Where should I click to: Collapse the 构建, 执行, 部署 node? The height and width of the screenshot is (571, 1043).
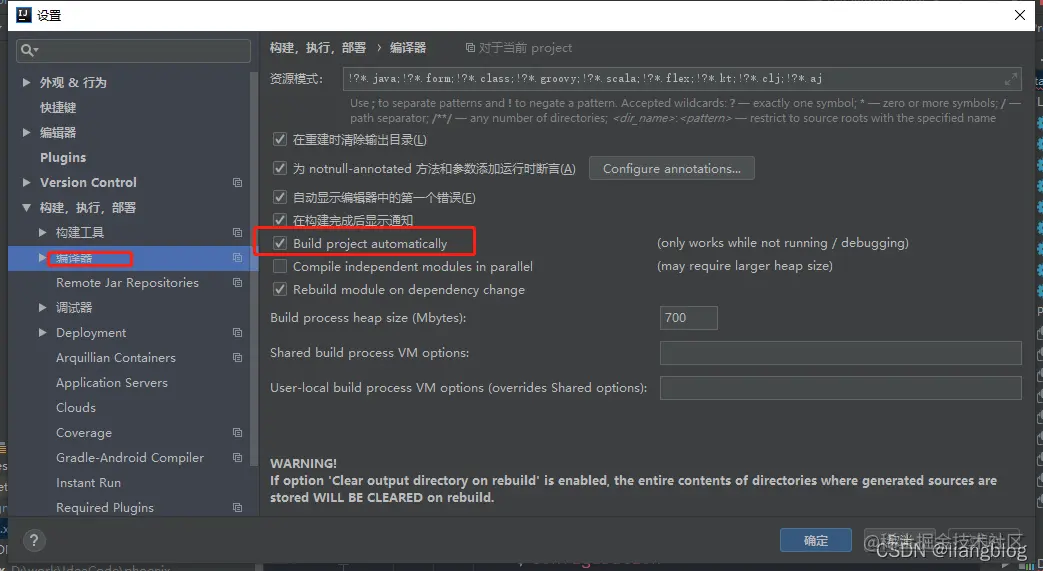click(x=27, y=208)
